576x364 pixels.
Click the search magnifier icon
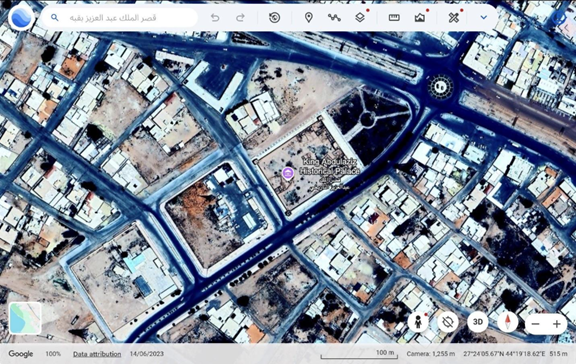(54, 18)
